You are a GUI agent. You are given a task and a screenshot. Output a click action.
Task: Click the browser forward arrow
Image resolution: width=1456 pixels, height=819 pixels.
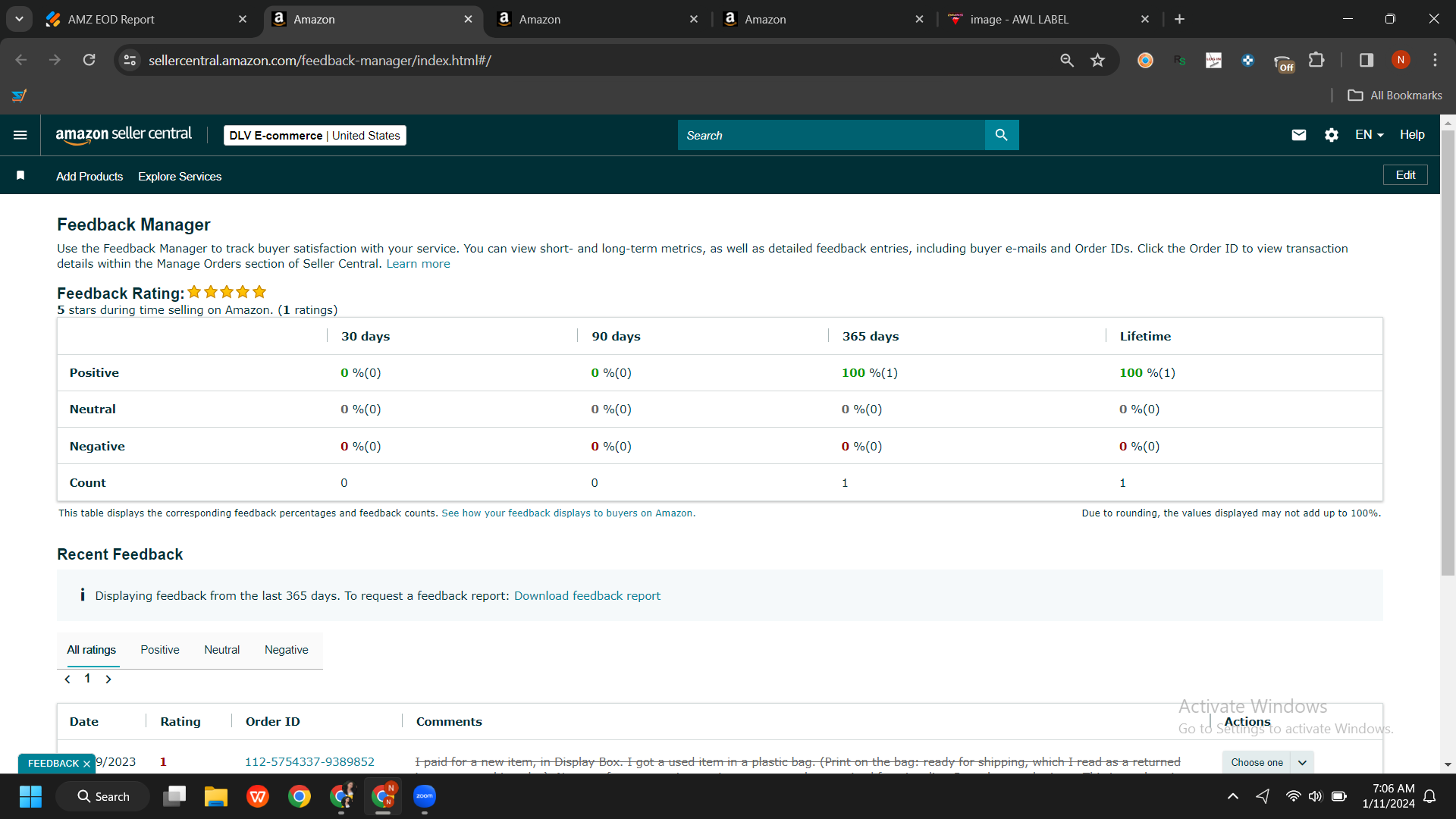55,60
